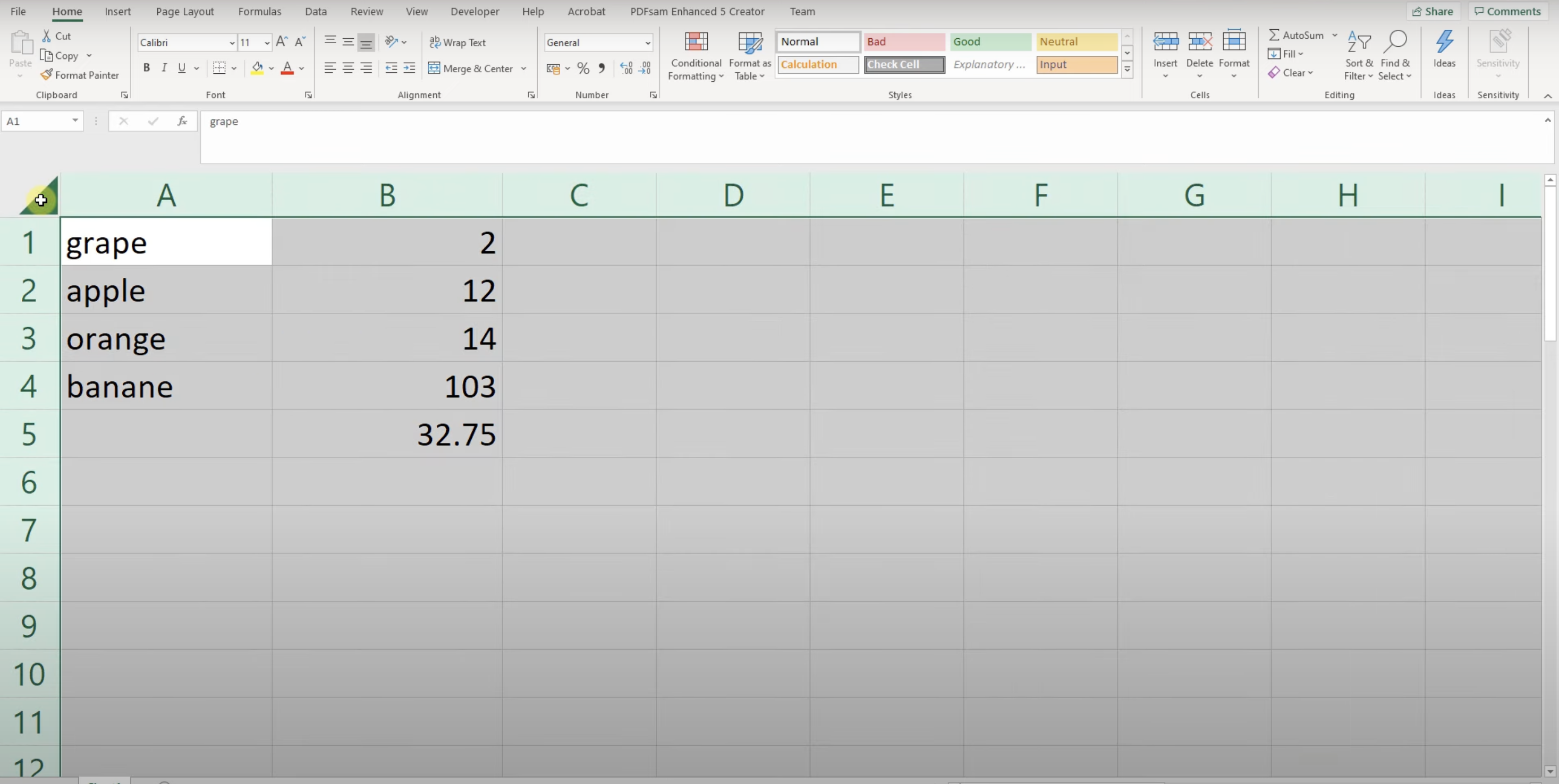Apply Bold formatting

click(147, 68)
